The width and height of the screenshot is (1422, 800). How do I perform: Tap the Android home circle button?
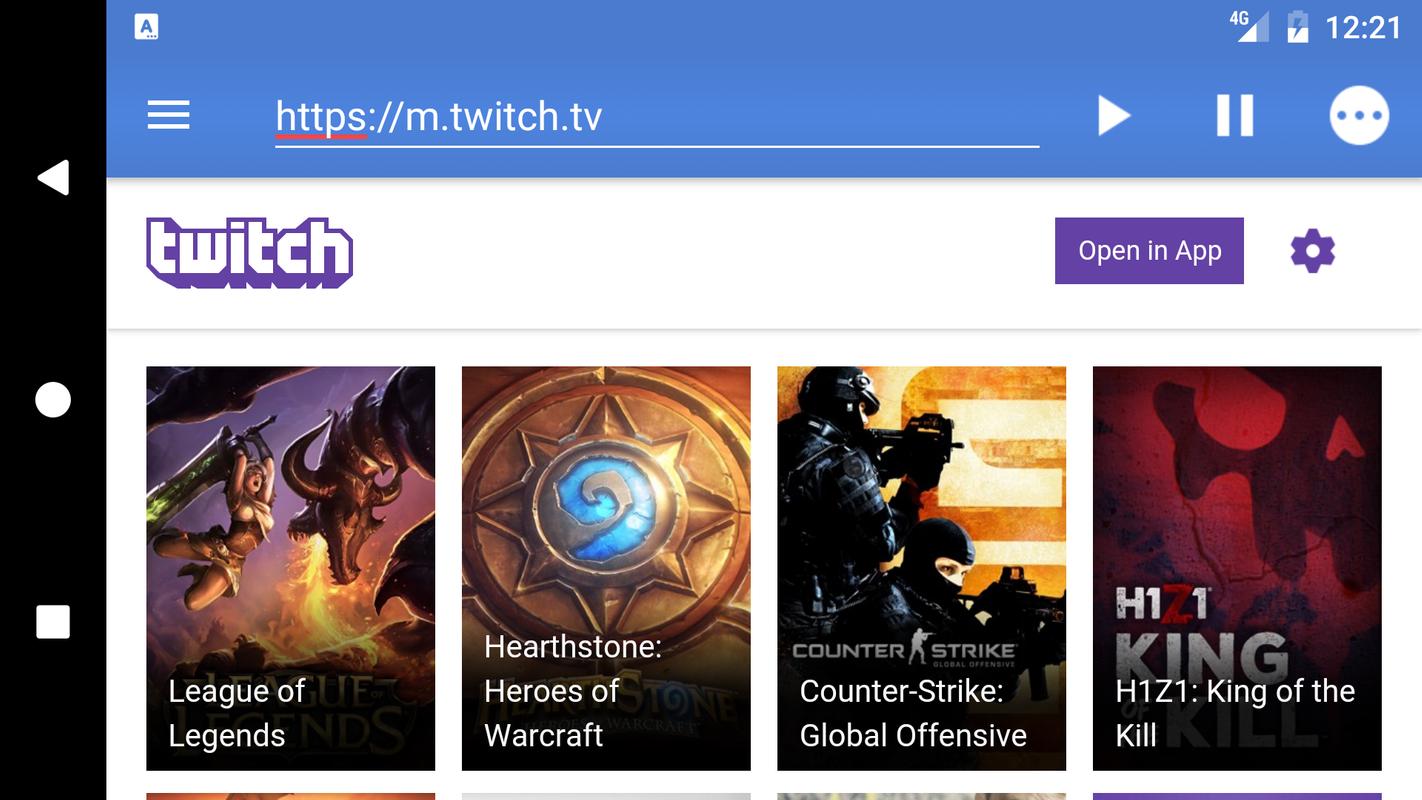click(53, 400)
